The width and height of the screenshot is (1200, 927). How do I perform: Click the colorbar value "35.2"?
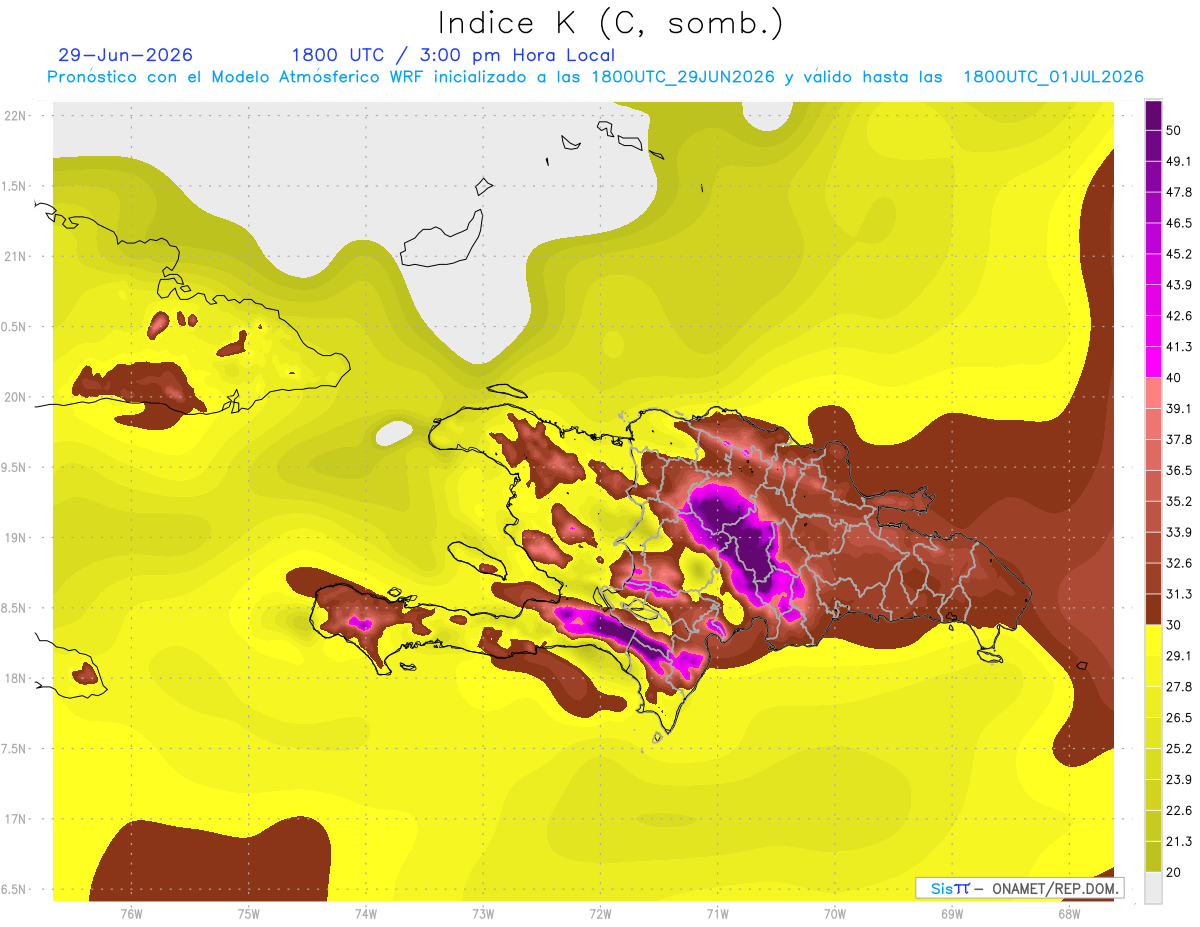[1179, 502]
